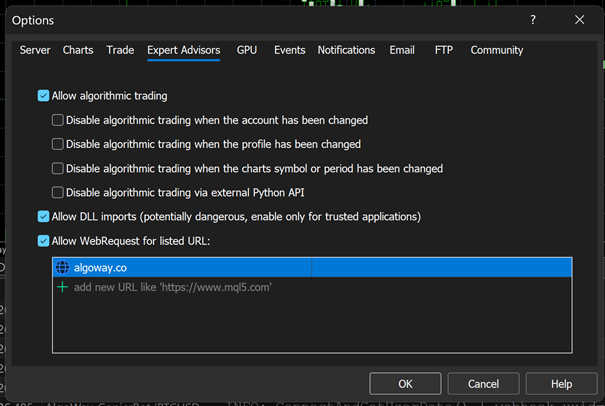
Task: Switch to the Charts tab
Action: (78, 50)
